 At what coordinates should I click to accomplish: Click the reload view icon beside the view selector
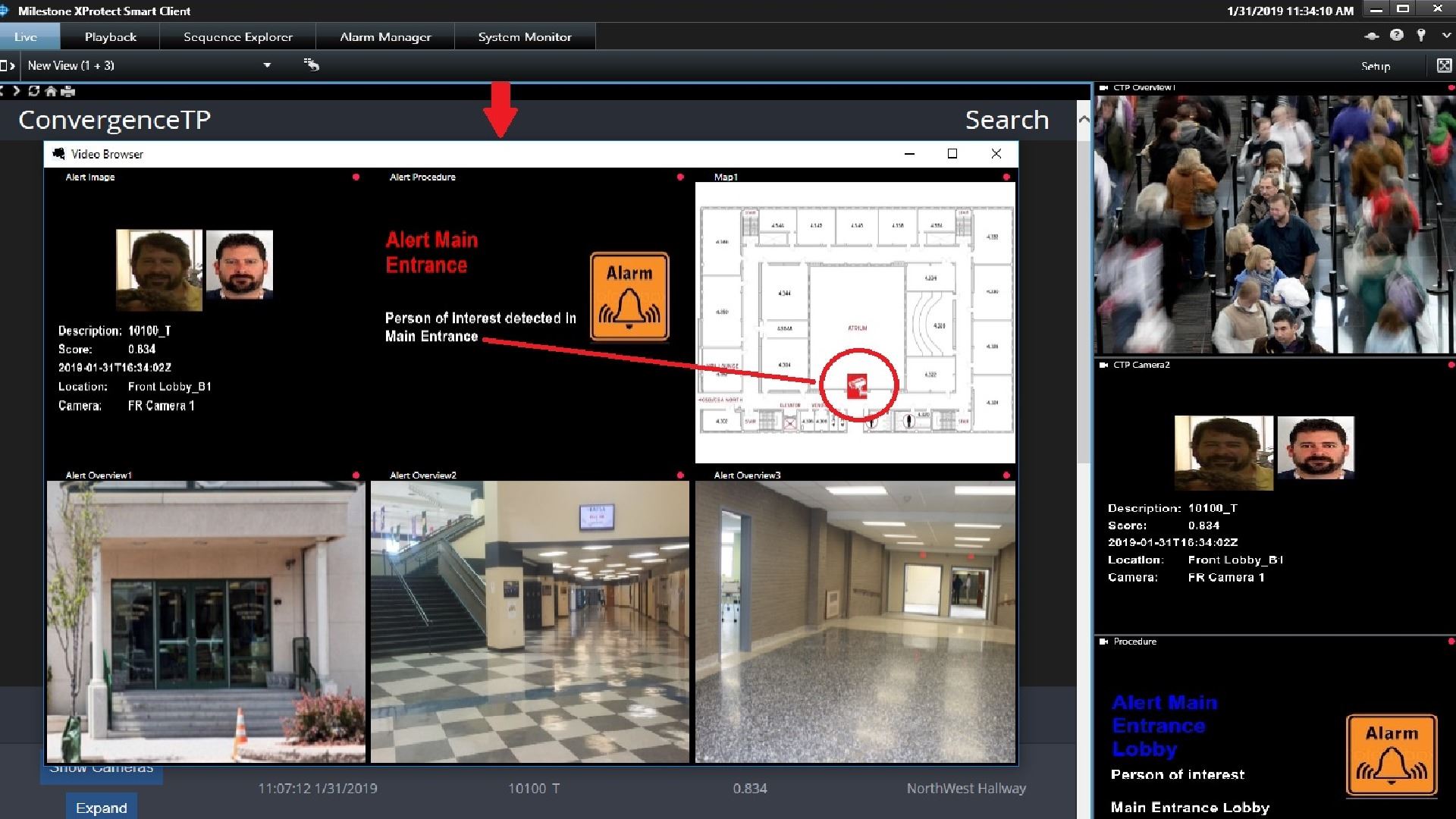pos(312,64)
